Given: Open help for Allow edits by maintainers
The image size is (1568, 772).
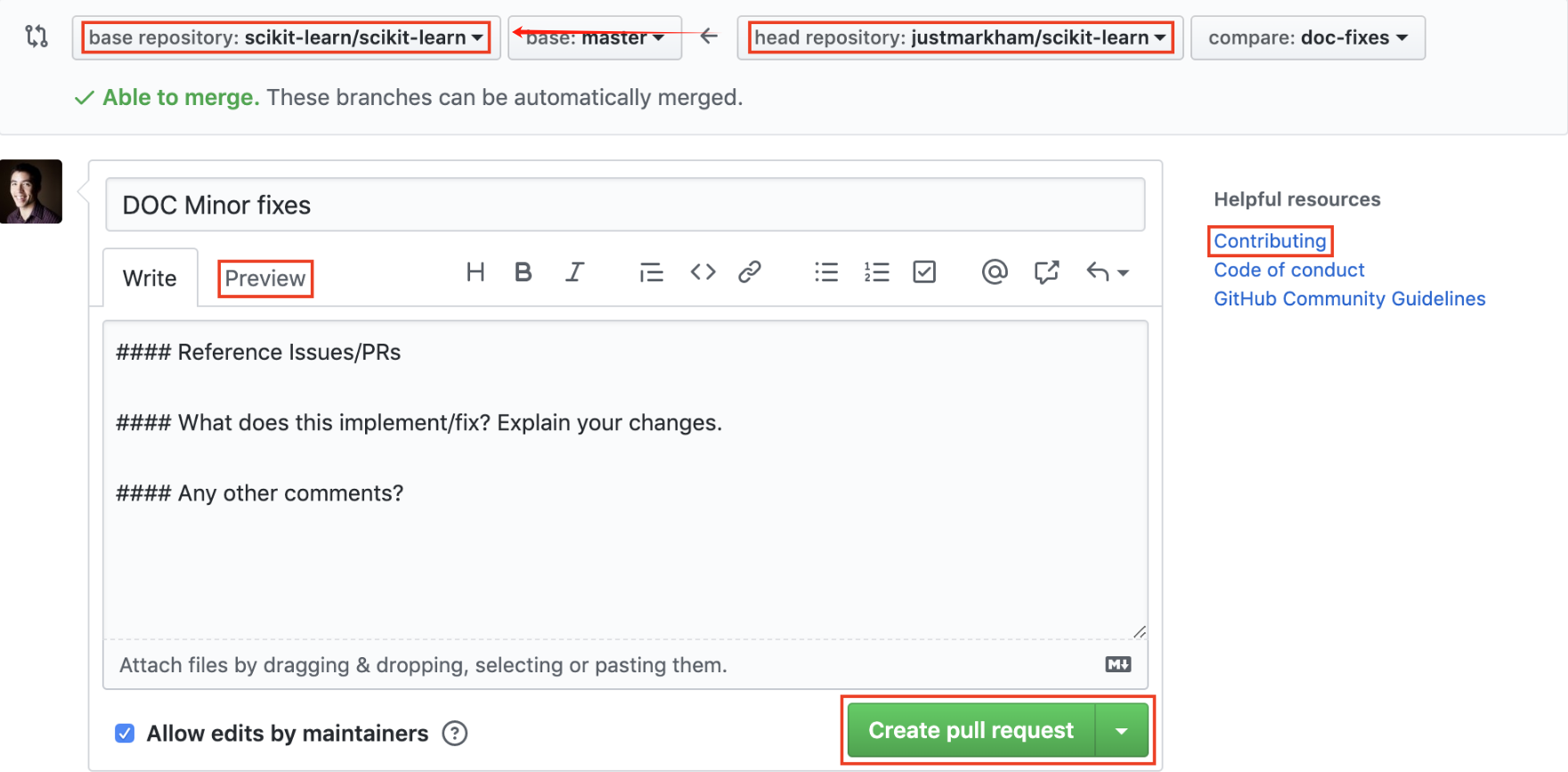Looking at the screenshot, I should tap(455, 733).
